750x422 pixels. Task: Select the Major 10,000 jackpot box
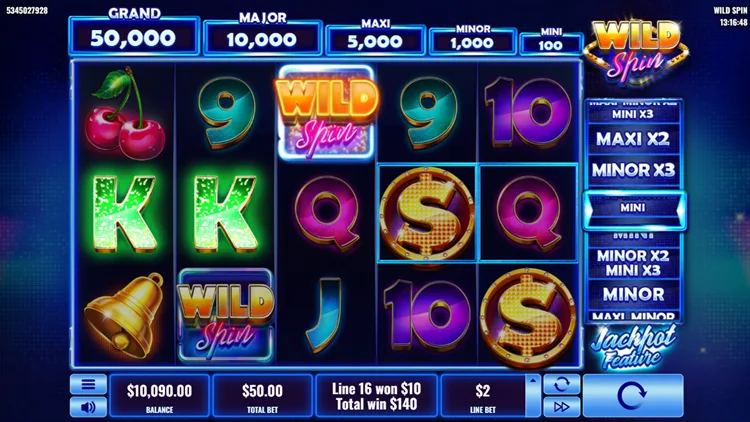pos(262,38)
